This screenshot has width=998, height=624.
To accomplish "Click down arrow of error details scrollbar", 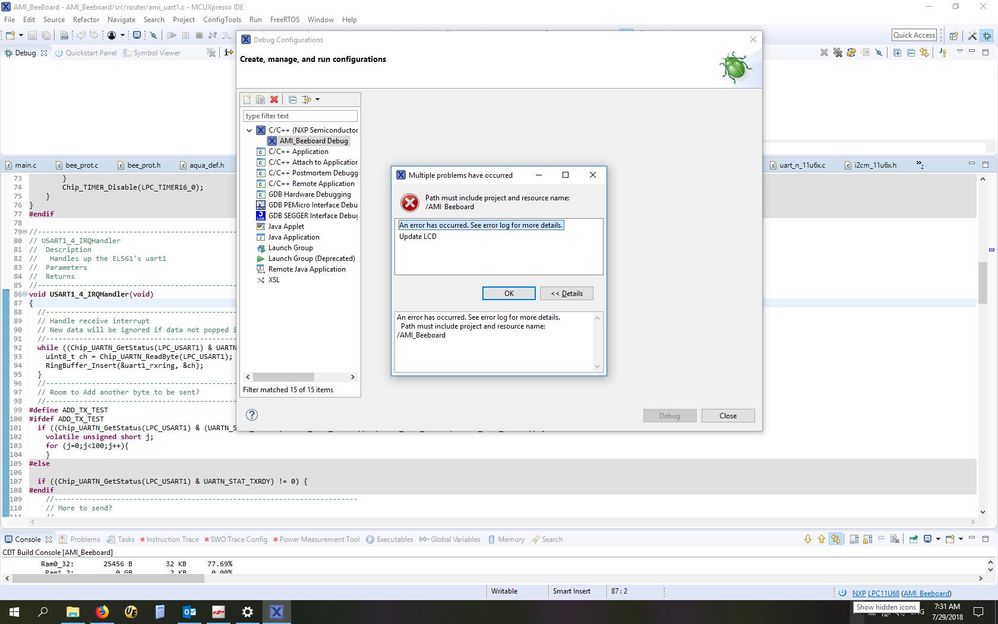I will point(597,367).
